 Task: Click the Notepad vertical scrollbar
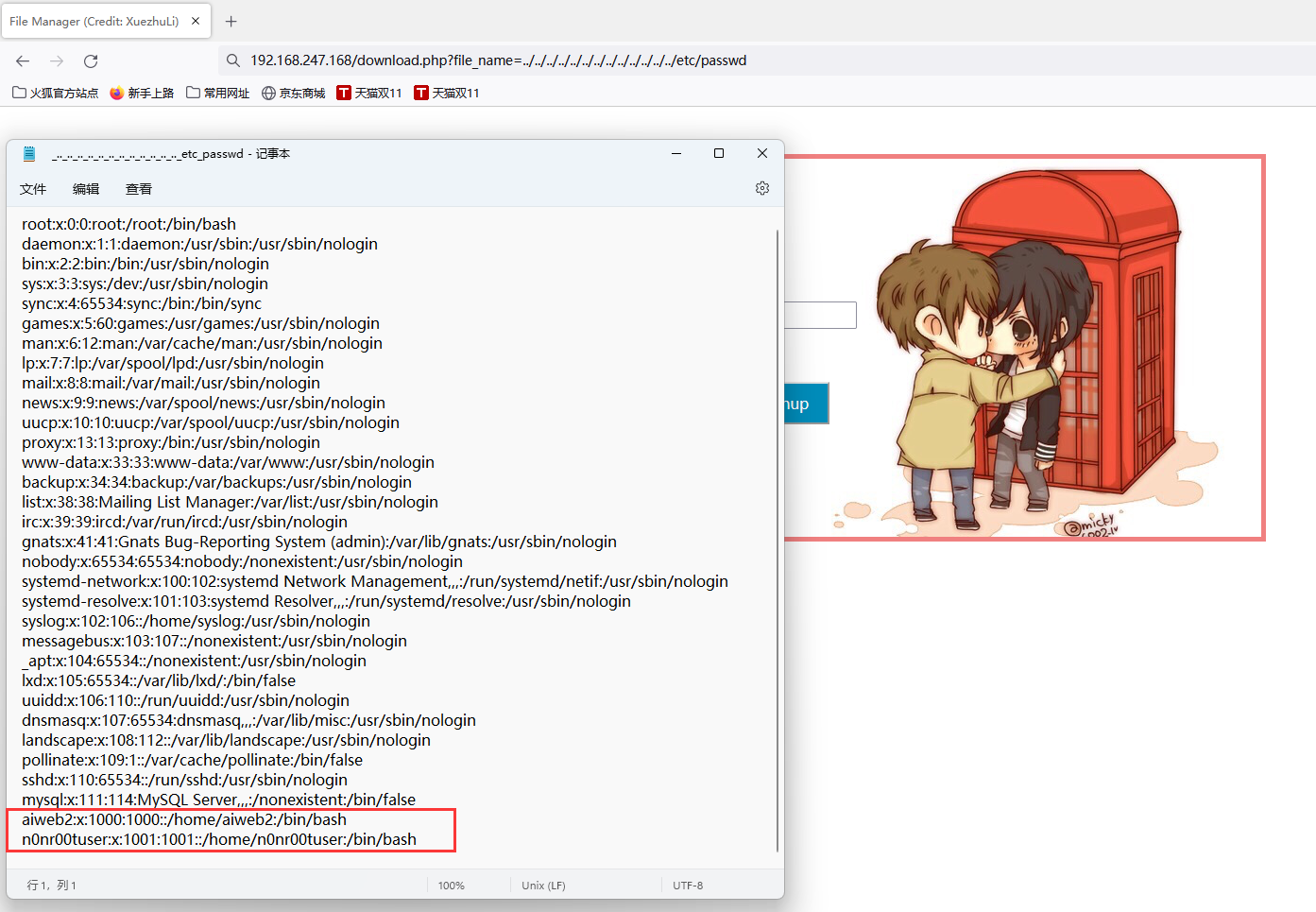[x=778, y=539]
